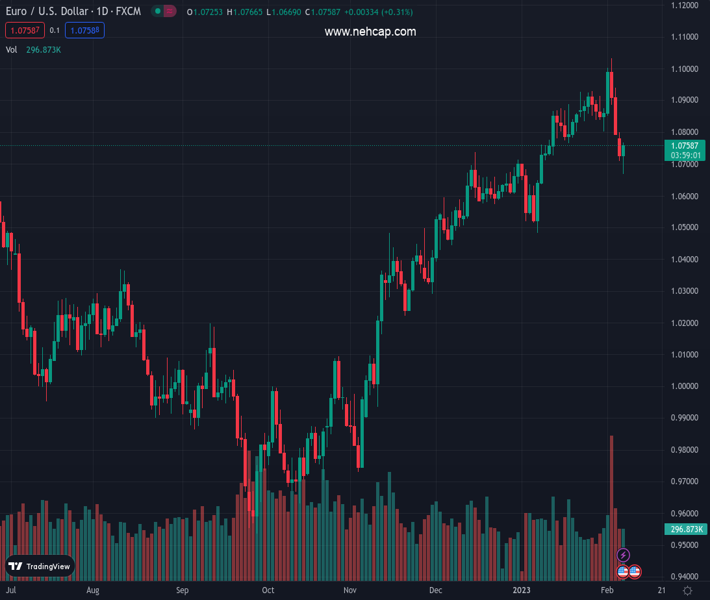Viewport: 710px width, 600px height.
Task: Click the TradingView logo badge
Action: pyautogui.click(x=40, y=566)
